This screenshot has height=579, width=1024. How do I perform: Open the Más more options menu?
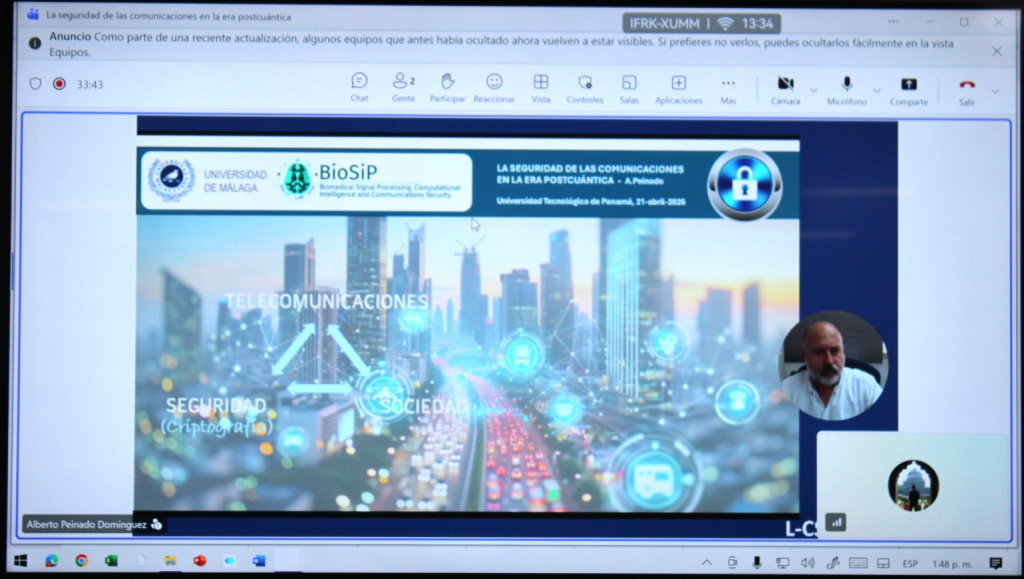click(x=728, y=87)
